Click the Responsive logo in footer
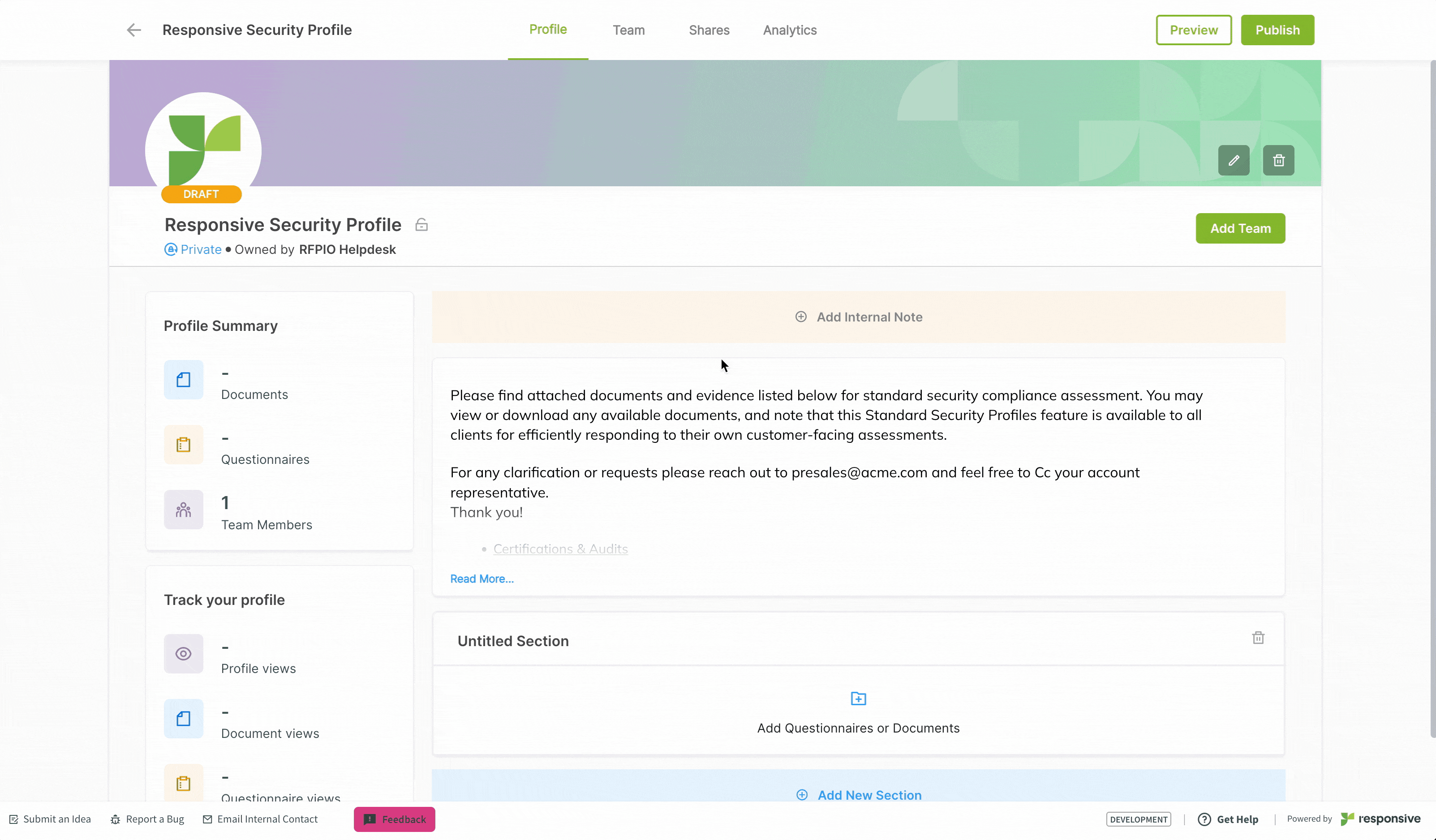Screen dimensions: 1436x840 click(x=1380, y=819)
